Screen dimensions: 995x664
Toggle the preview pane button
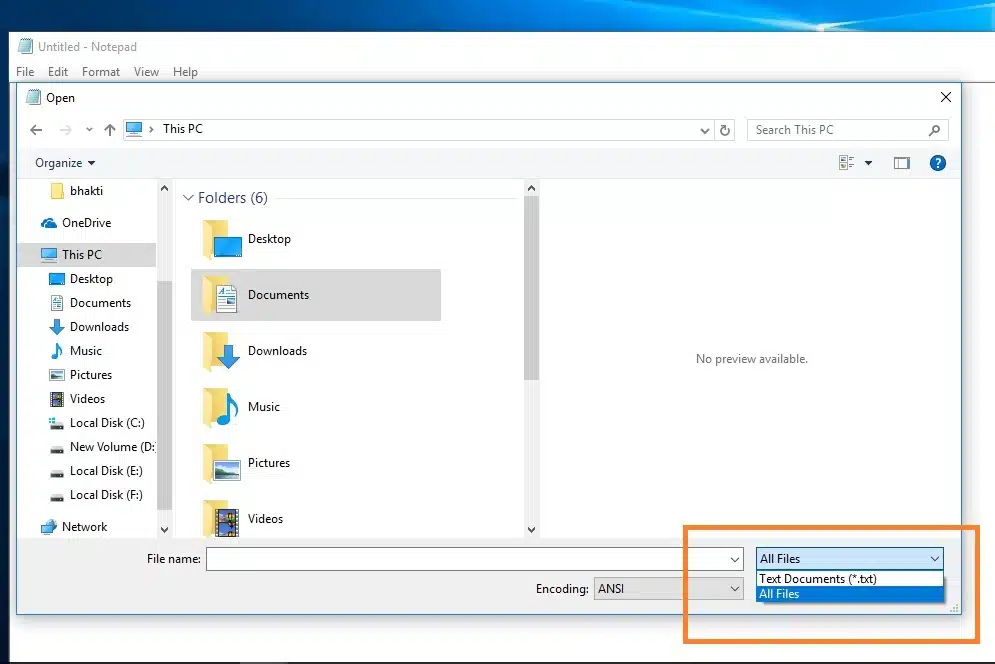902,163
